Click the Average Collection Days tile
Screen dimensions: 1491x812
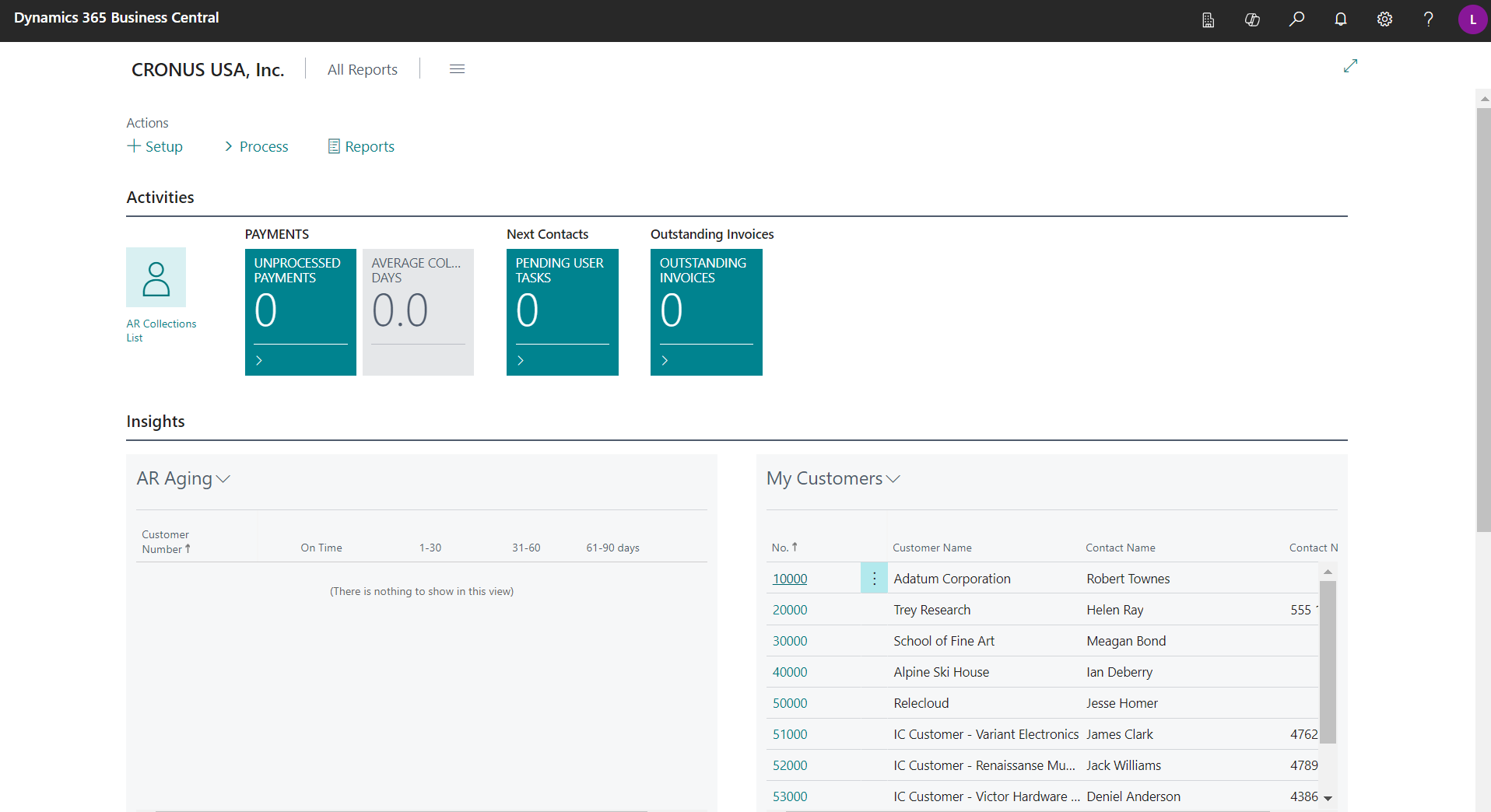(x=418, y=312)
